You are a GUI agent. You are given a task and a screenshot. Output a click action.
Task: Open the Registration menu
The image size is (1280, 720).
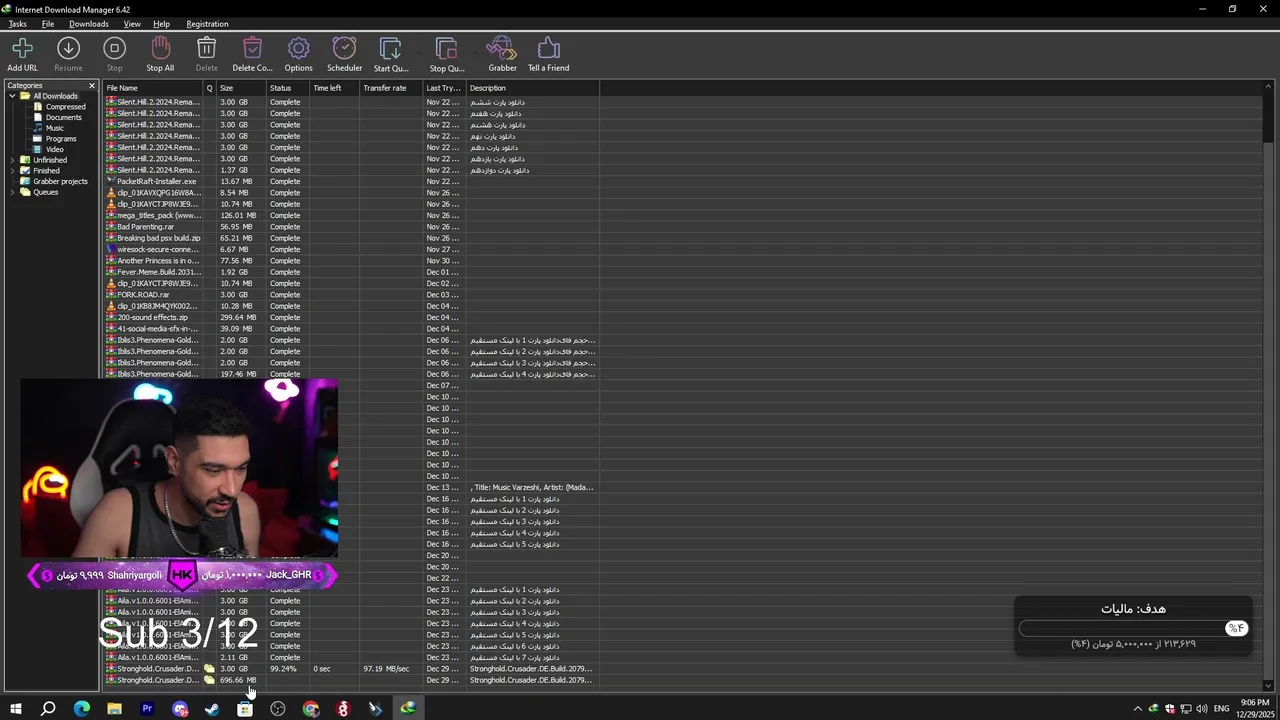click(207, 24)
